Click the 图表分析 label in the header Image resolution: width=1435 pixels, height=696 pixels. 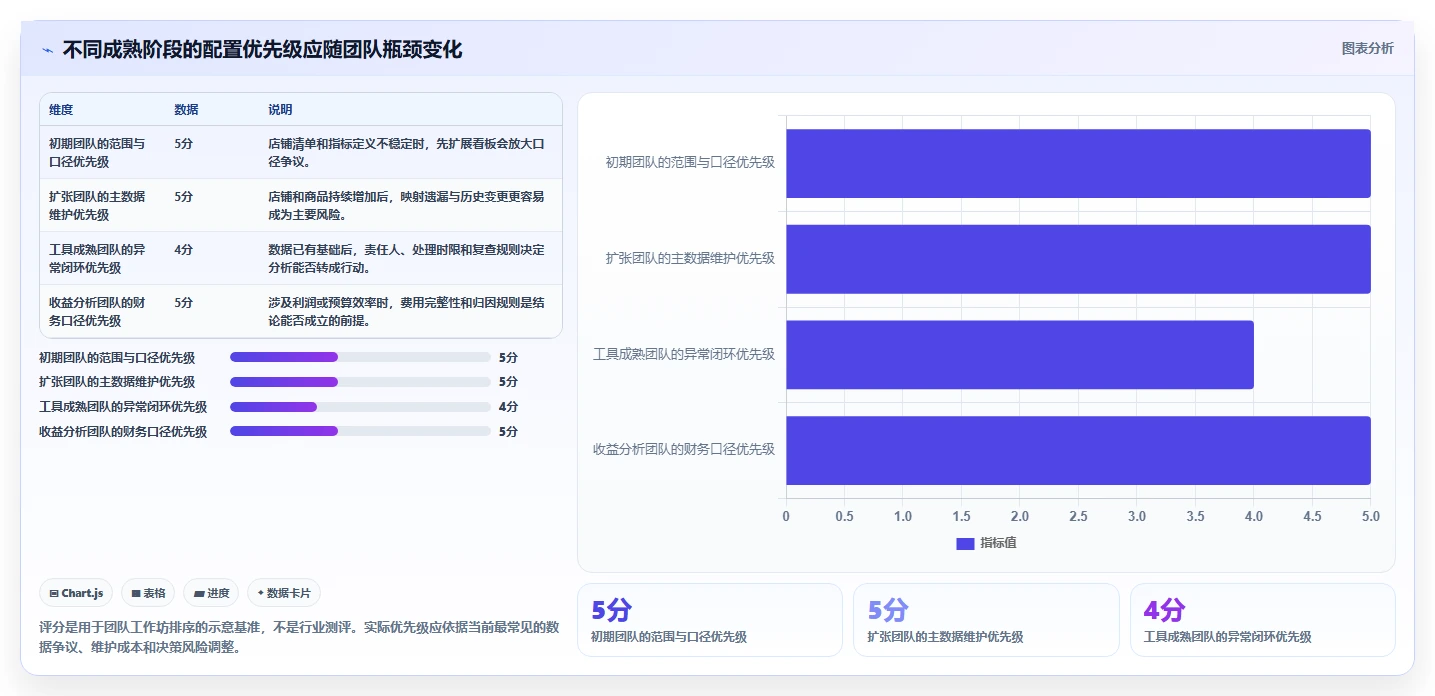click(x=1367, y=48)
